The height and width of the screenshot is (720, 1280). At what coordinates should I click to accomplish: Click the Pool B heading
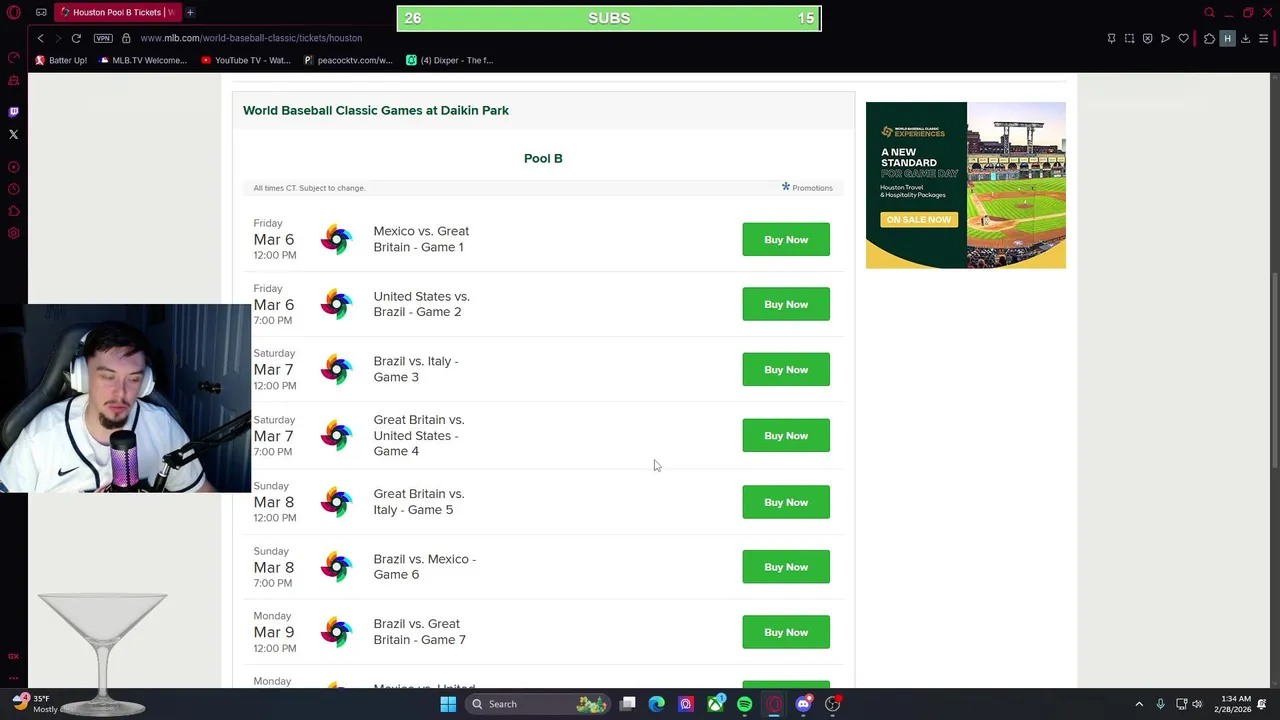[543, 158]
